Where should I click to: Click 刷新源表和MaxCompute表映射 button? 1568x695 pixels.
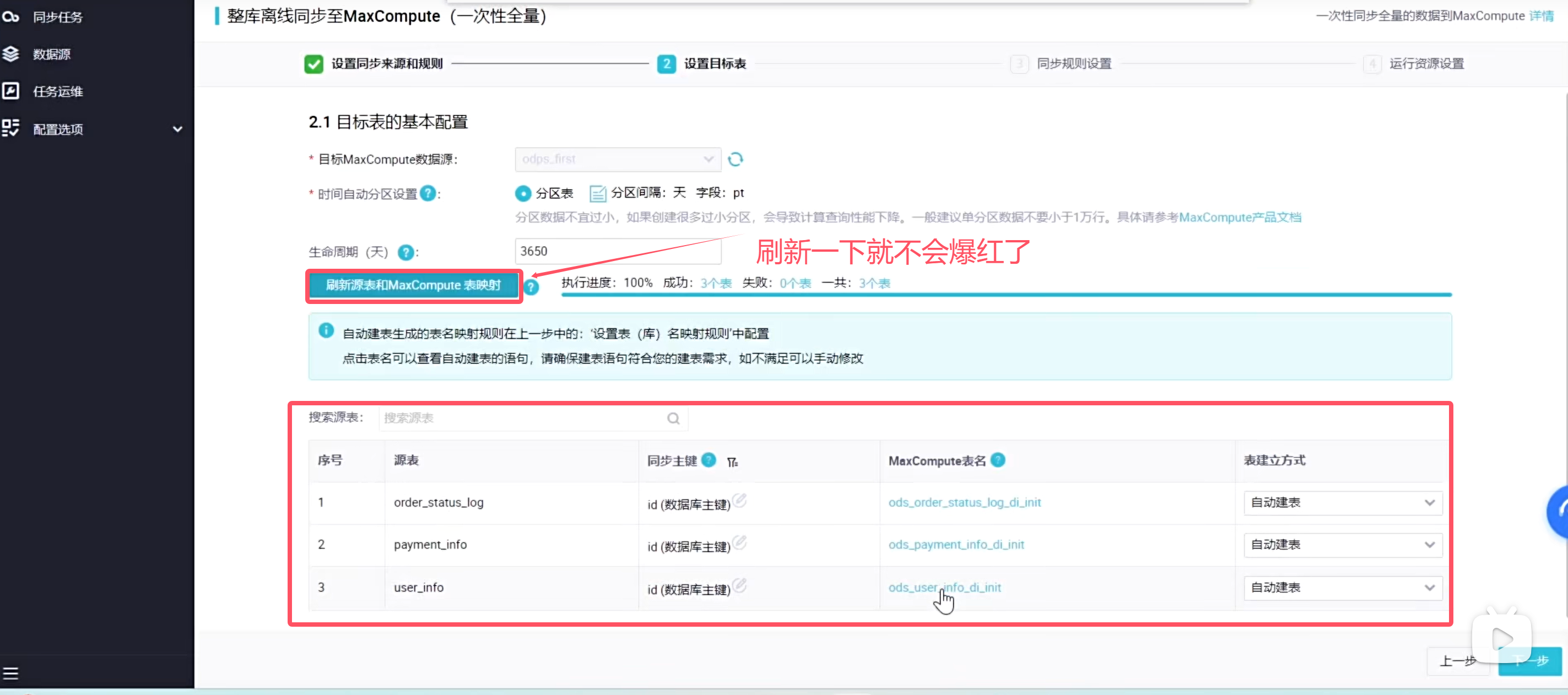[x=413, y=285]
